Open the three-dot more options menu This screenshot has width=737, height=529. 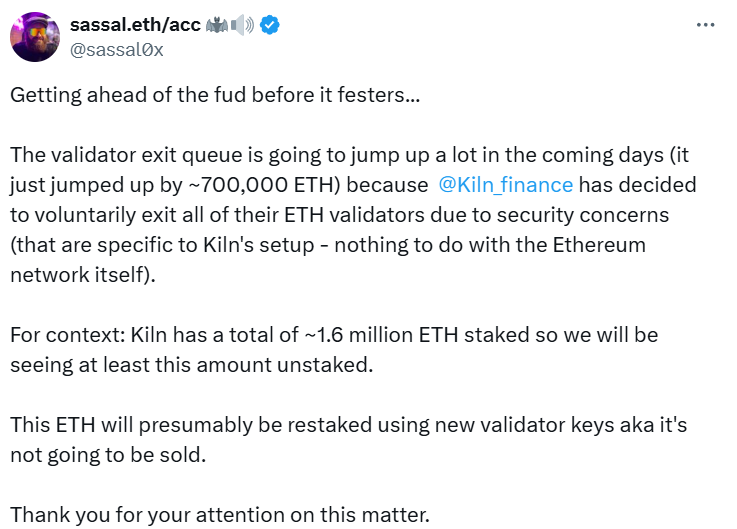pyautogui.click(x=705, y=25)
